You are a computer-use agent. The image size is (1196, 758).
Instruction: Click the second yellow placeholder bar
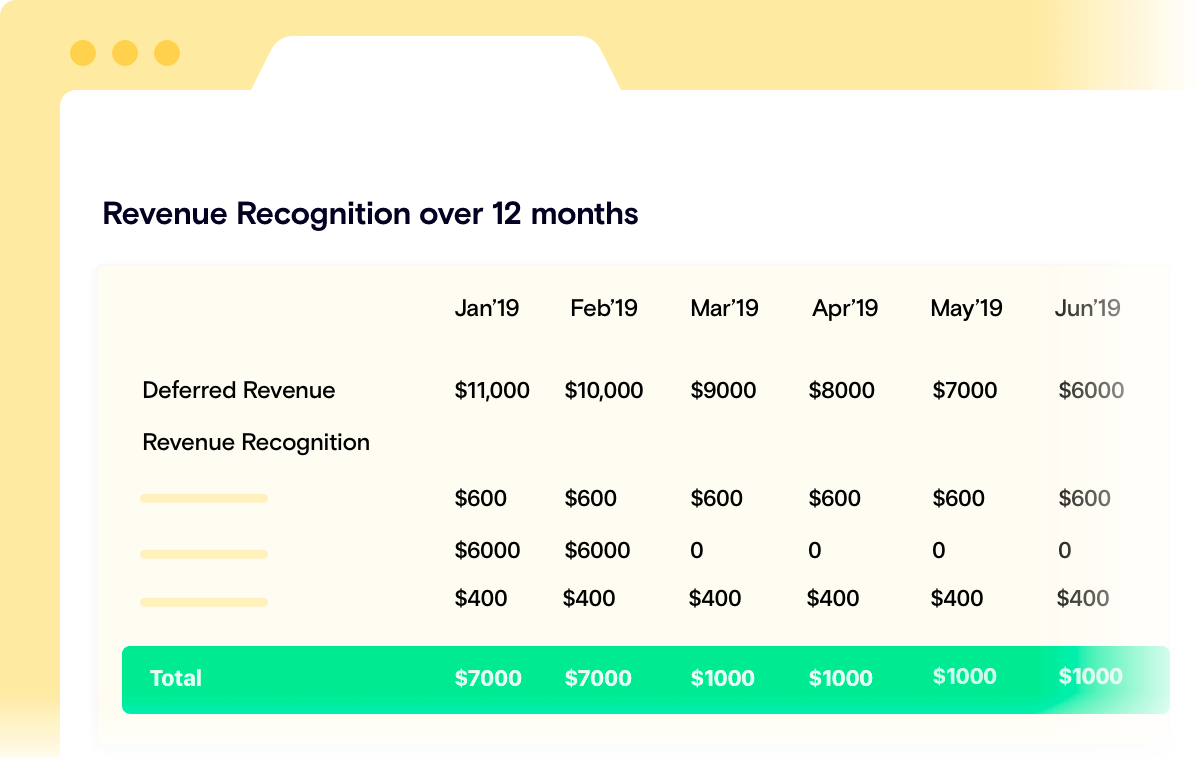(204, 554)
